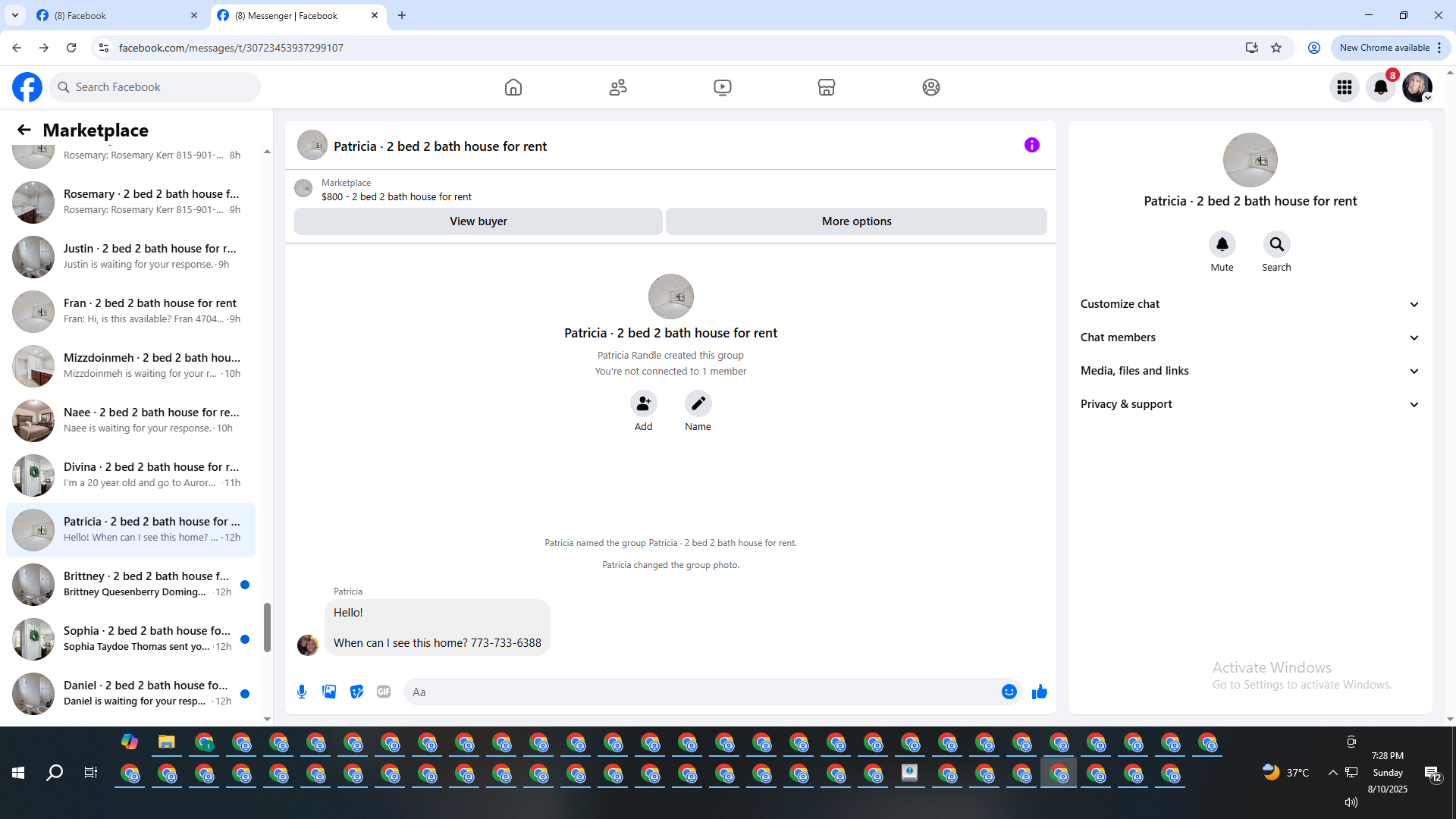Image resolution: width=1456 pixels, height=819 pixels.
Task: Send a thumbs up like
Action: coord(1039,692)
